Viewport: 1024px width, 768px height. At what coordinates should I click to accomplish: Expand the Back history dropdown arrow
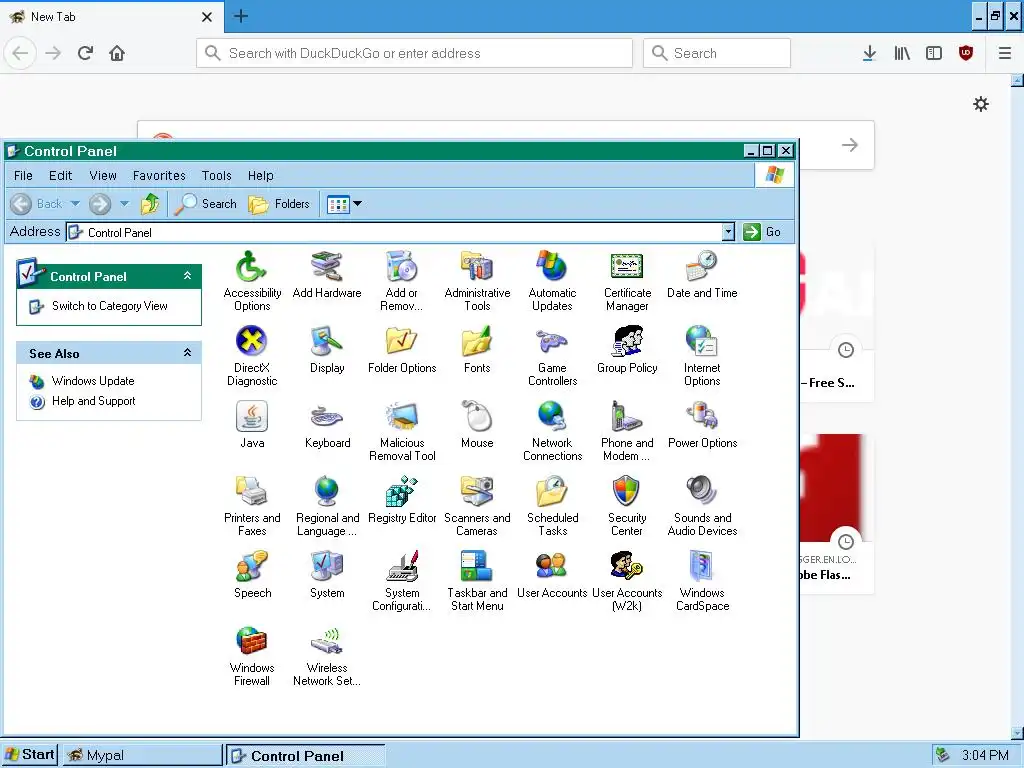tap(75, 204)
